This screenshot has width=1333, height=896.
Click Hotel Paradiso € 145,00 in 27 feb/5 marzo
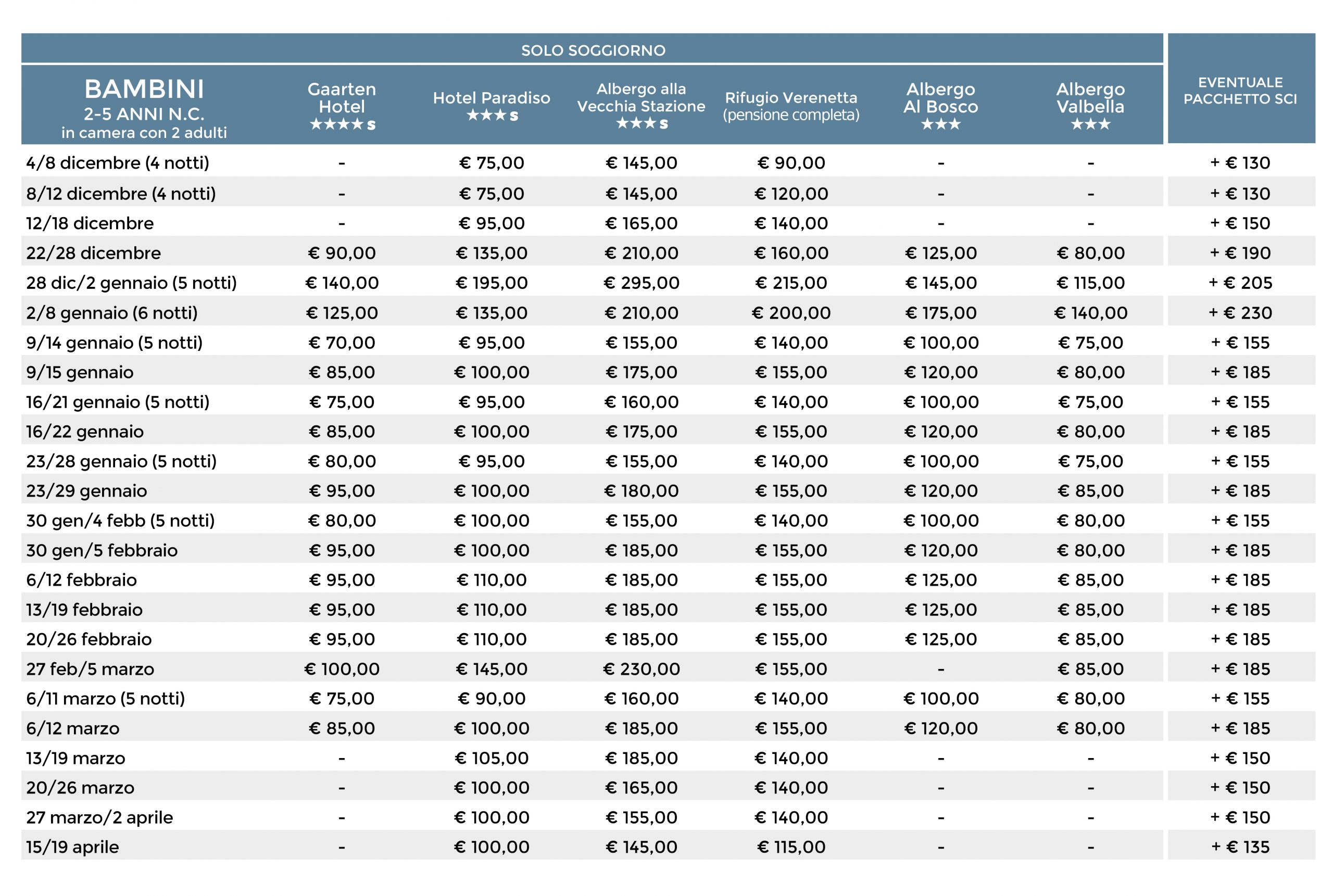(492, 668)
